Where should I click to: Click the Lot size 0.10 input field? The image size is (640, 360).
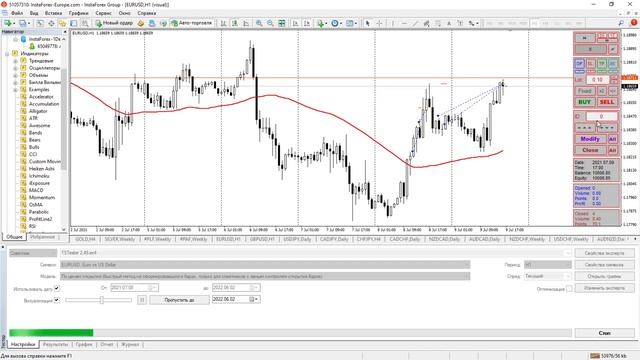[x=598, y=80]
